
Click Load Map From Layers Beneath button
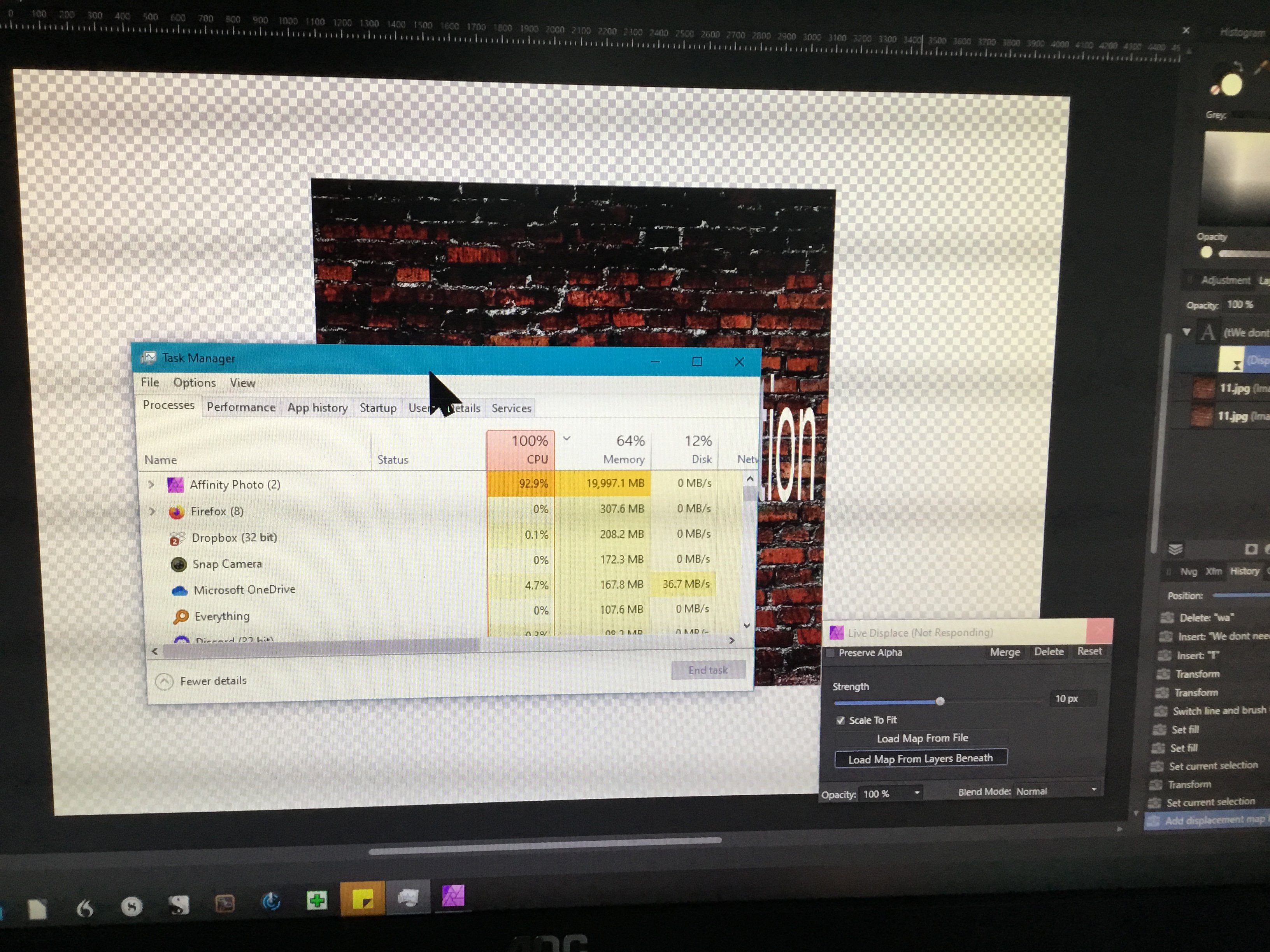(921, 759)
